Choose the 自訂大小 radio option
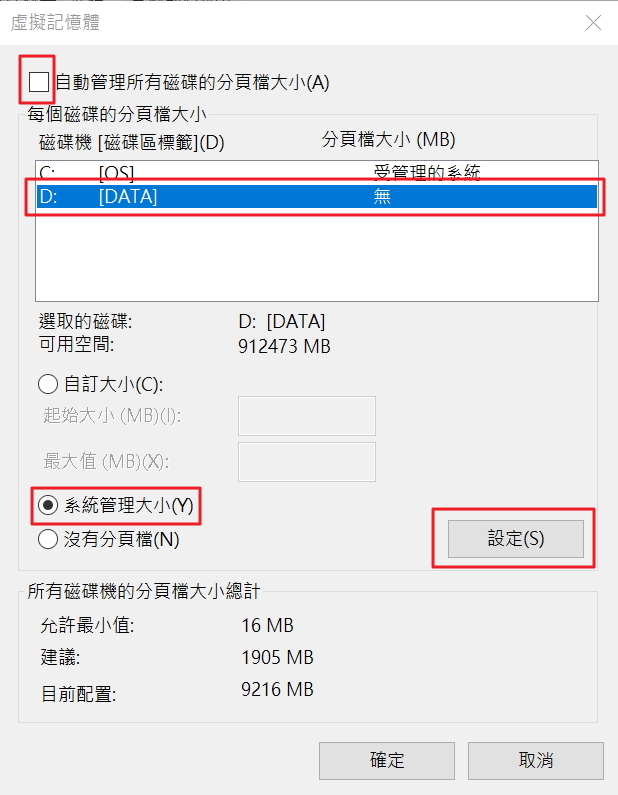This screenshot has width=618, height=795. pos(48,383)
